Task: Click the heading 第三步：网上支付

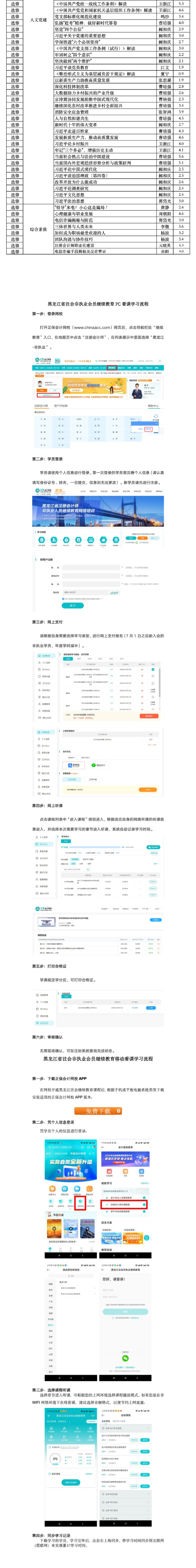Action: point(47,622)
